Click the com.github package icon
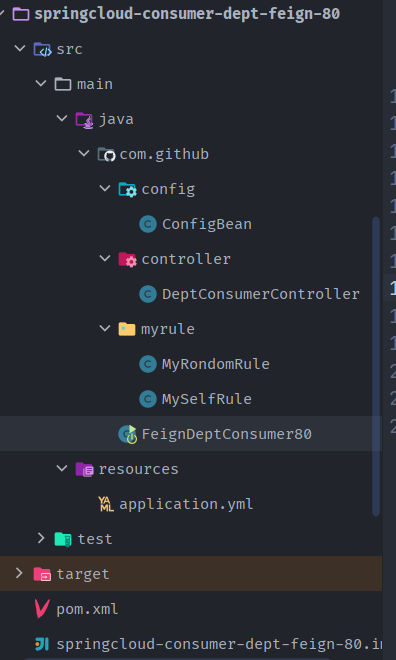Image resolution: width=396 pixels, height=660 pixels. (106, 154)
